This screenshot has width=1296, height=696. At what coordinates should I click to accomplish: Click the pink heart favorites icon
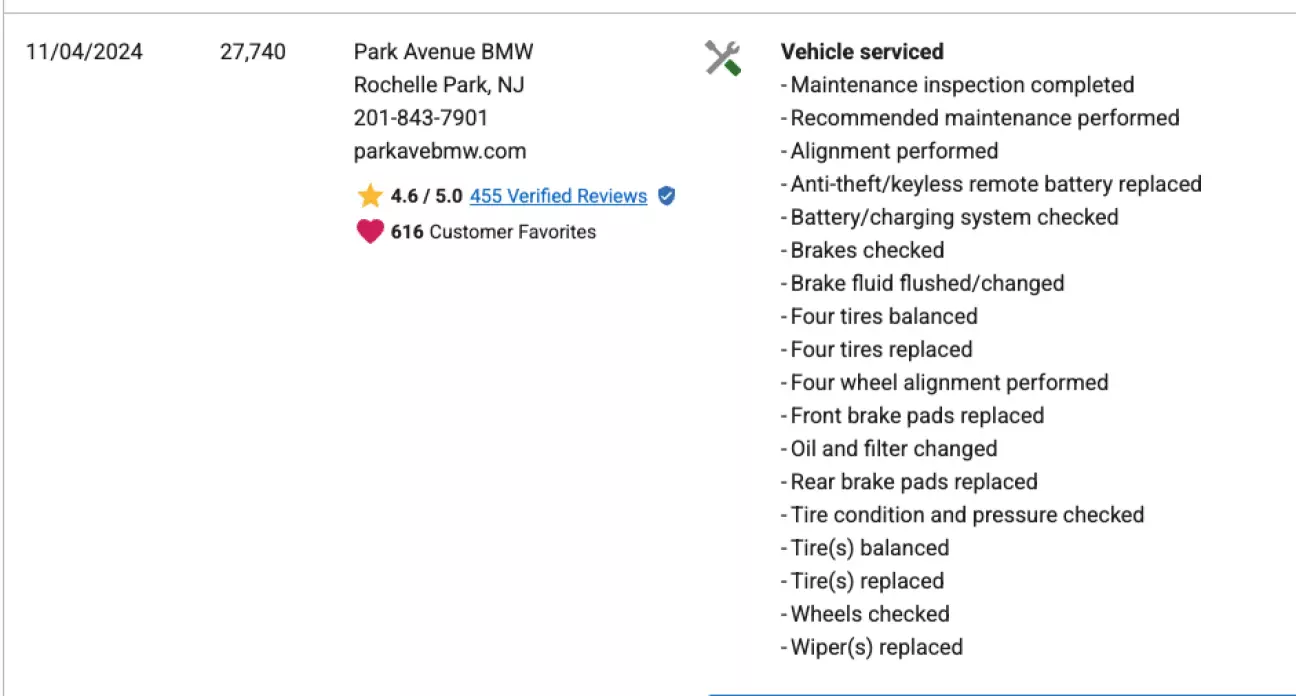[370, 232]
